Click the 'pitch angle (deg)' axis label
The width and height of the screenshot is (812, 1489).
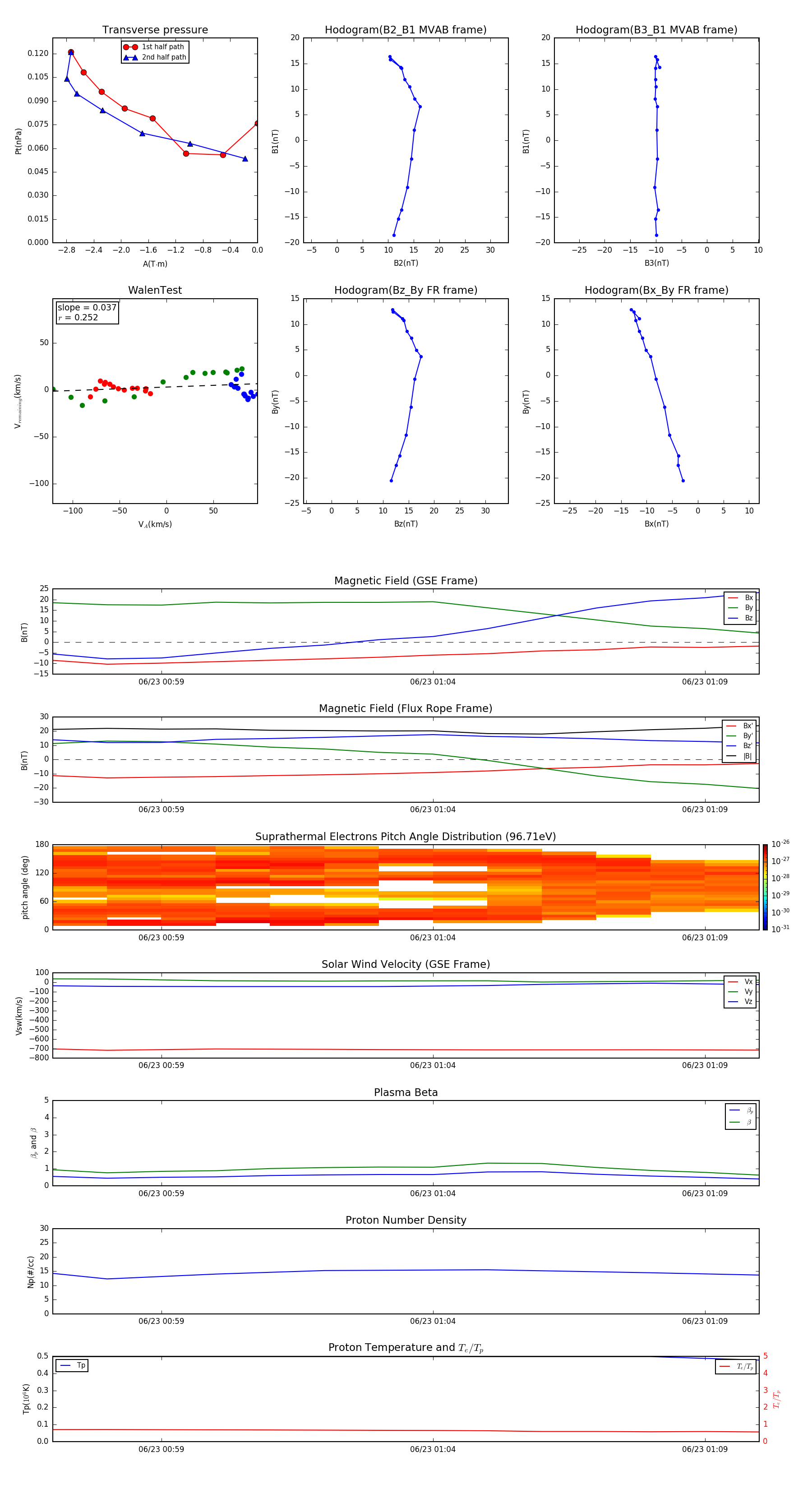click(25, 887)
